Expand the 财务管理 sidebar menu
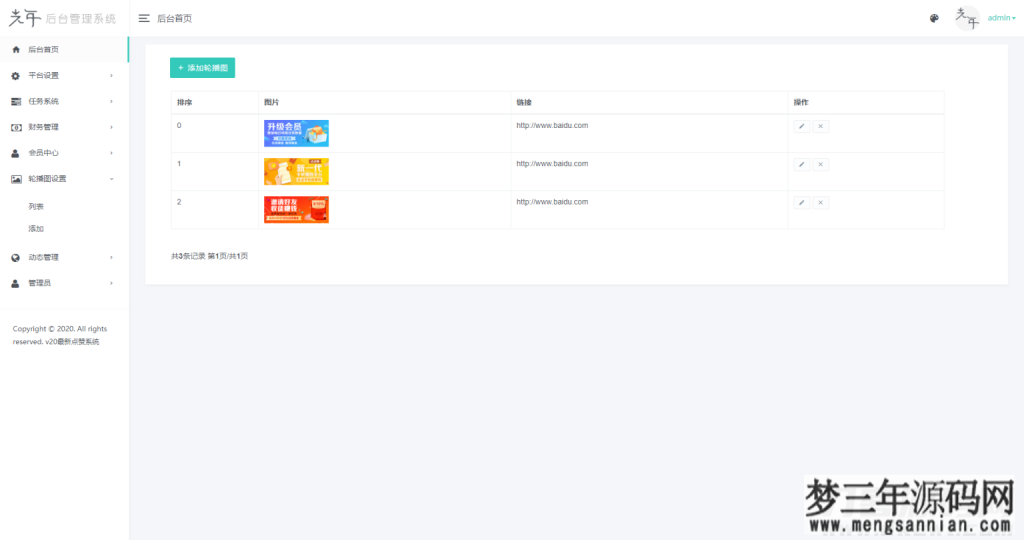The width and height of the screenshot is (1024, 540). [x=62, y=127]
